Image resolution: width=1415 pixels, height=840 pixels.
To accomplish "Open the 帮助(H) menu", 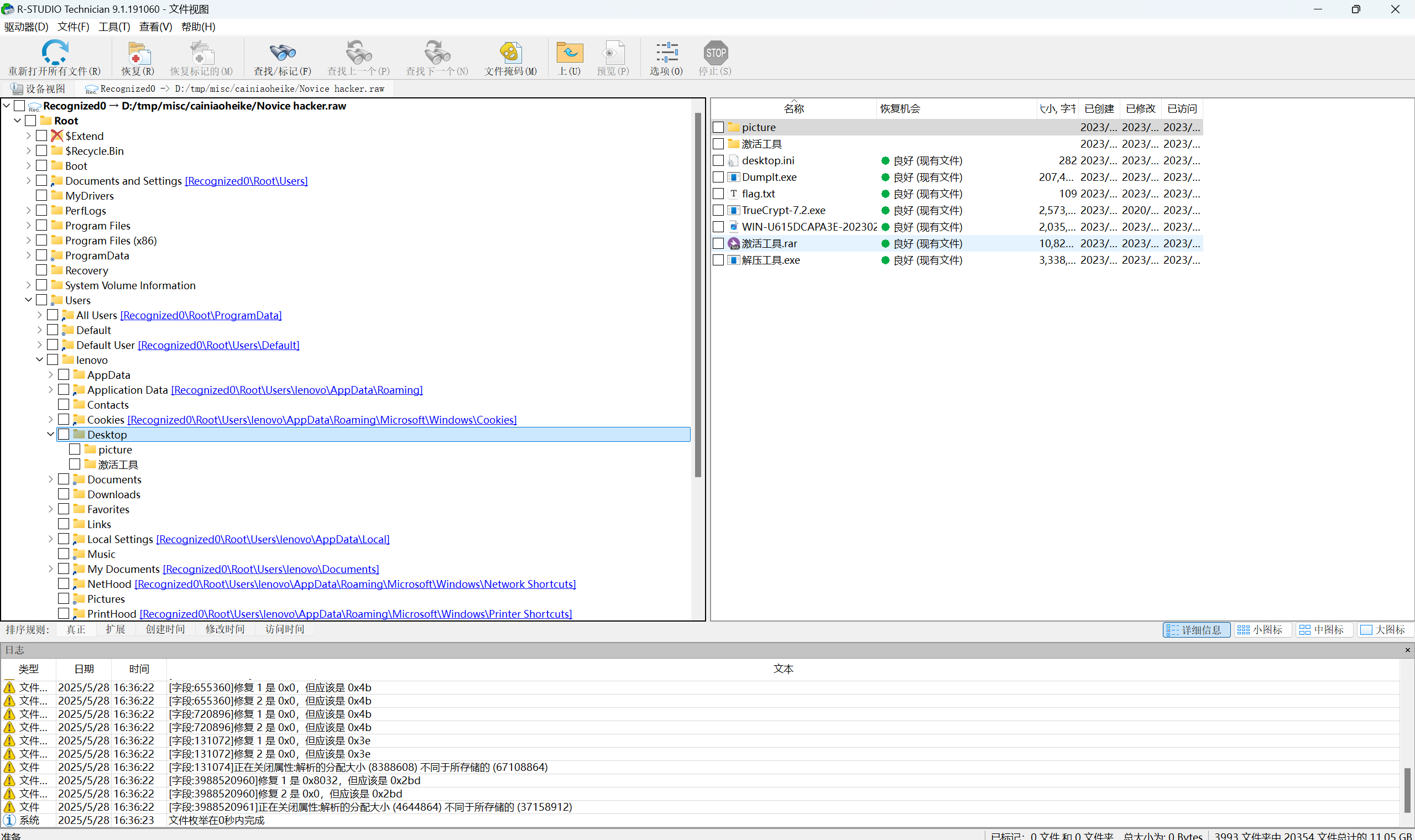I will pyautogui.click(x=198, y=27).
